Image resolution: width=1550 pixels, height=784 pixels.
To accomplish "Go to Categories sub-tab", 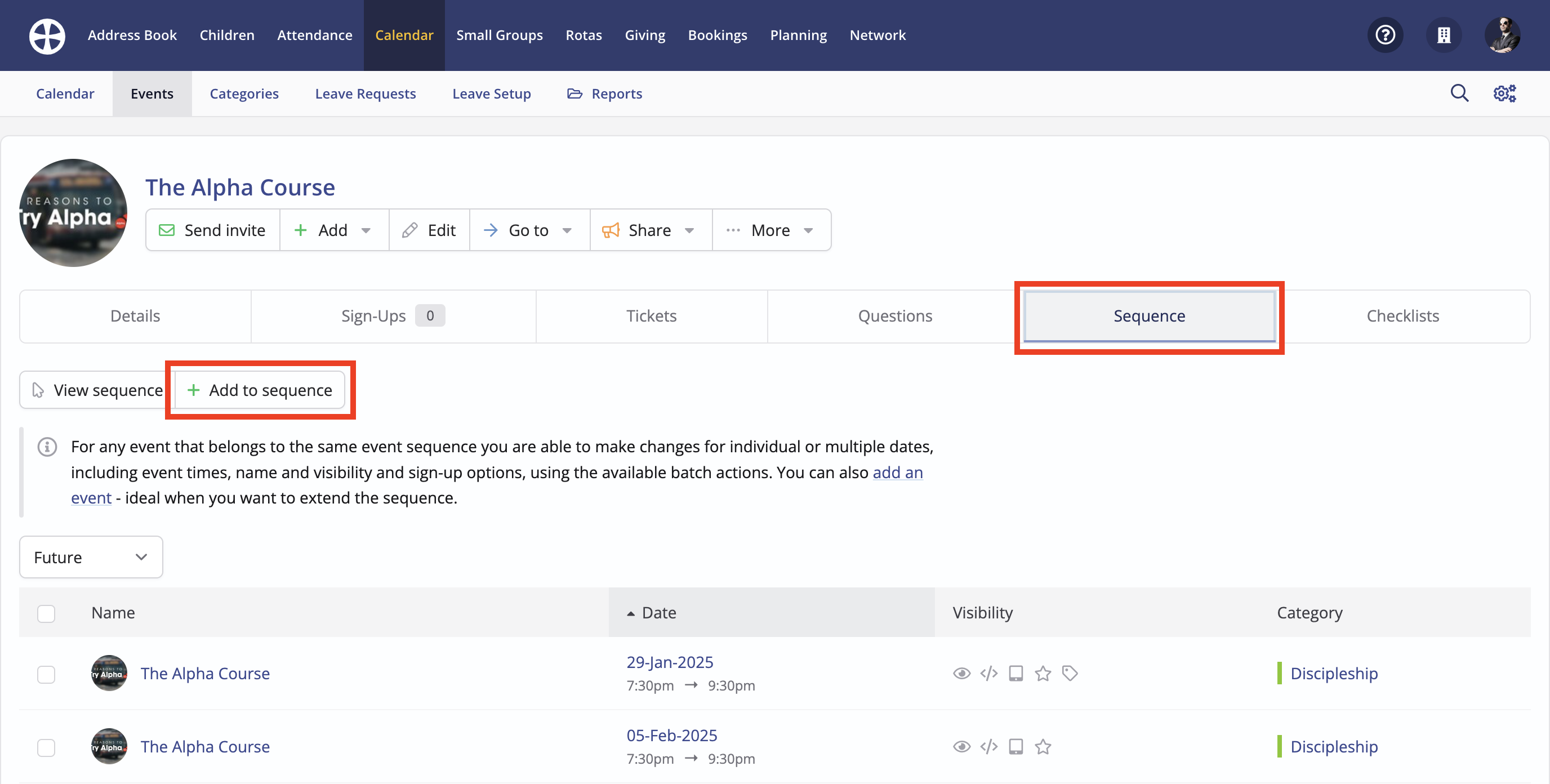I will point(244,93).
